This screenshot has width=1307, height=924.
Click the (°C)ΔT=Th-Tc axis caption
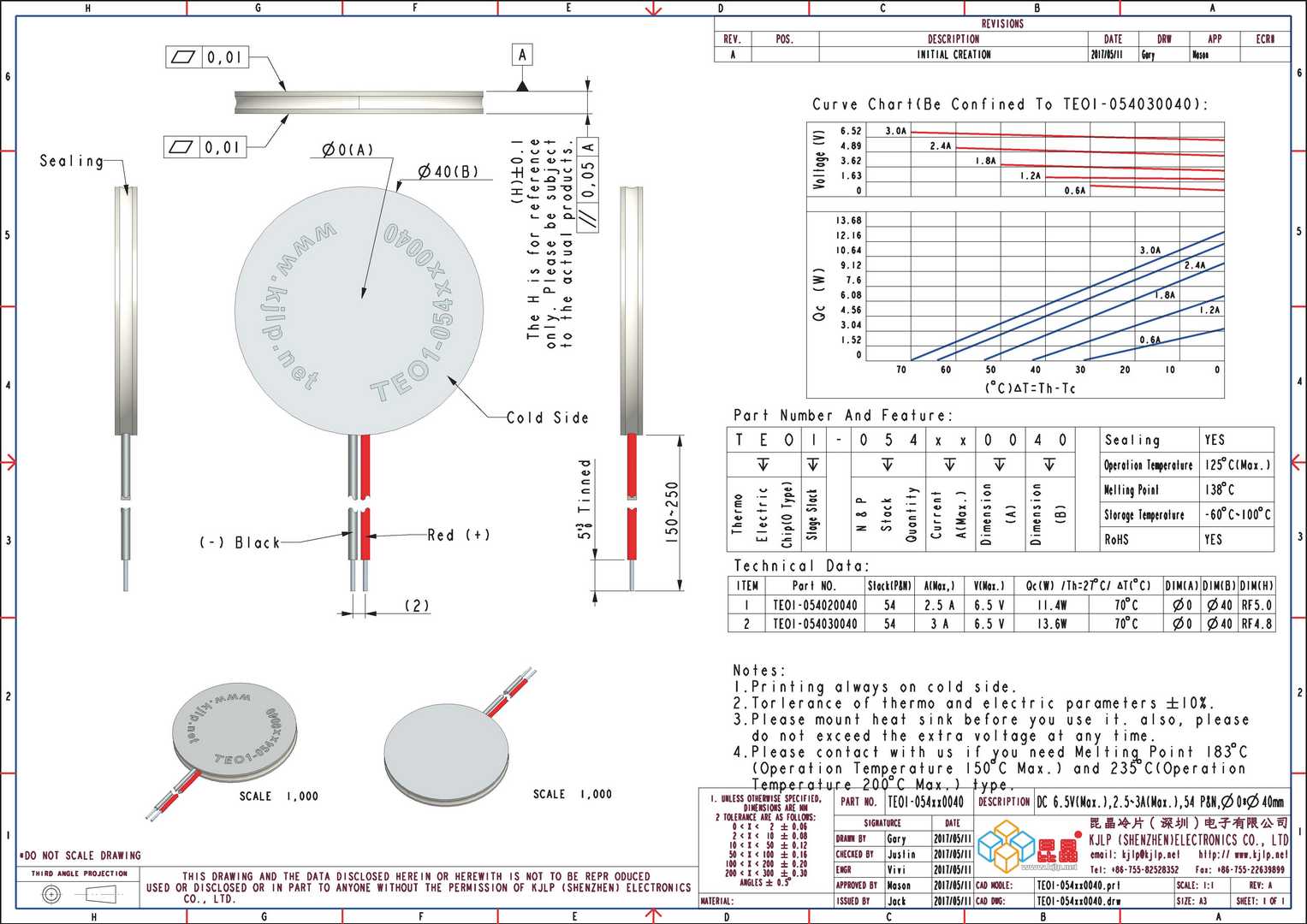[x=1030, y=388]
